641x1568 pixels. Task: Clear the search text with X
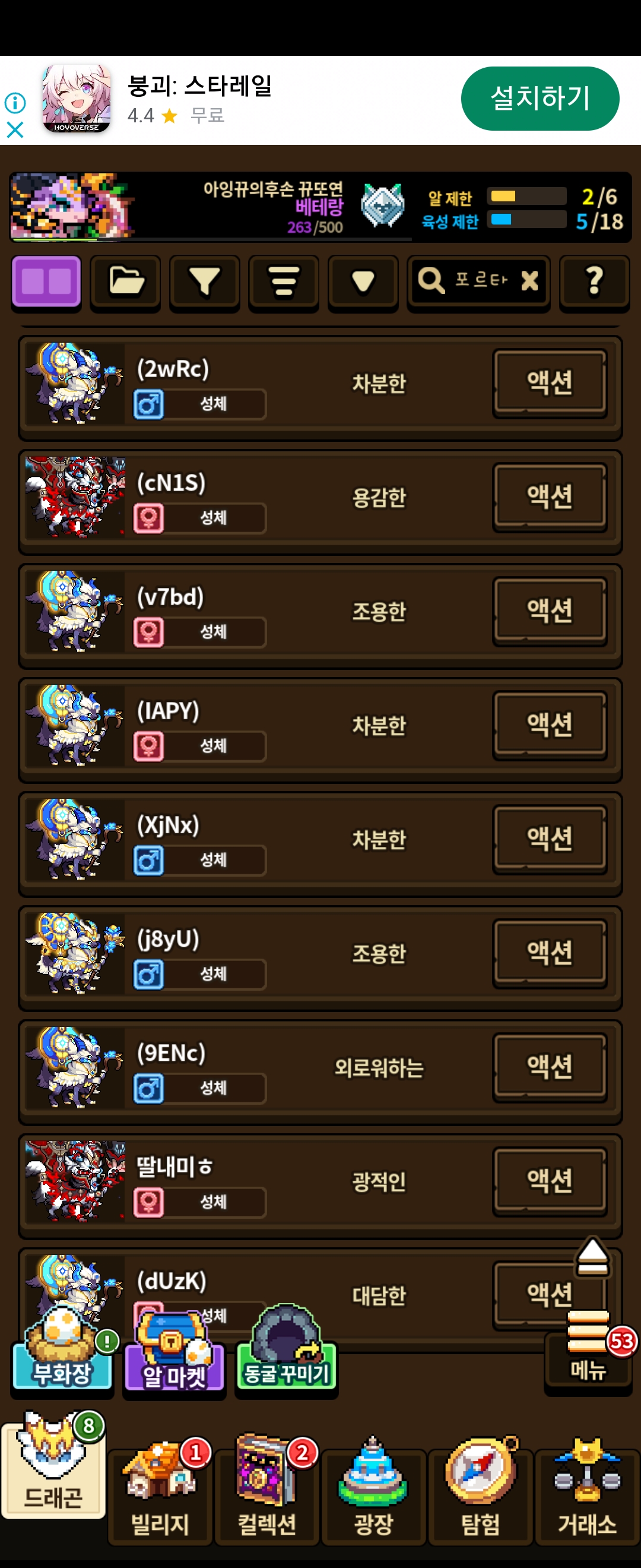click(x=529, y=280)
